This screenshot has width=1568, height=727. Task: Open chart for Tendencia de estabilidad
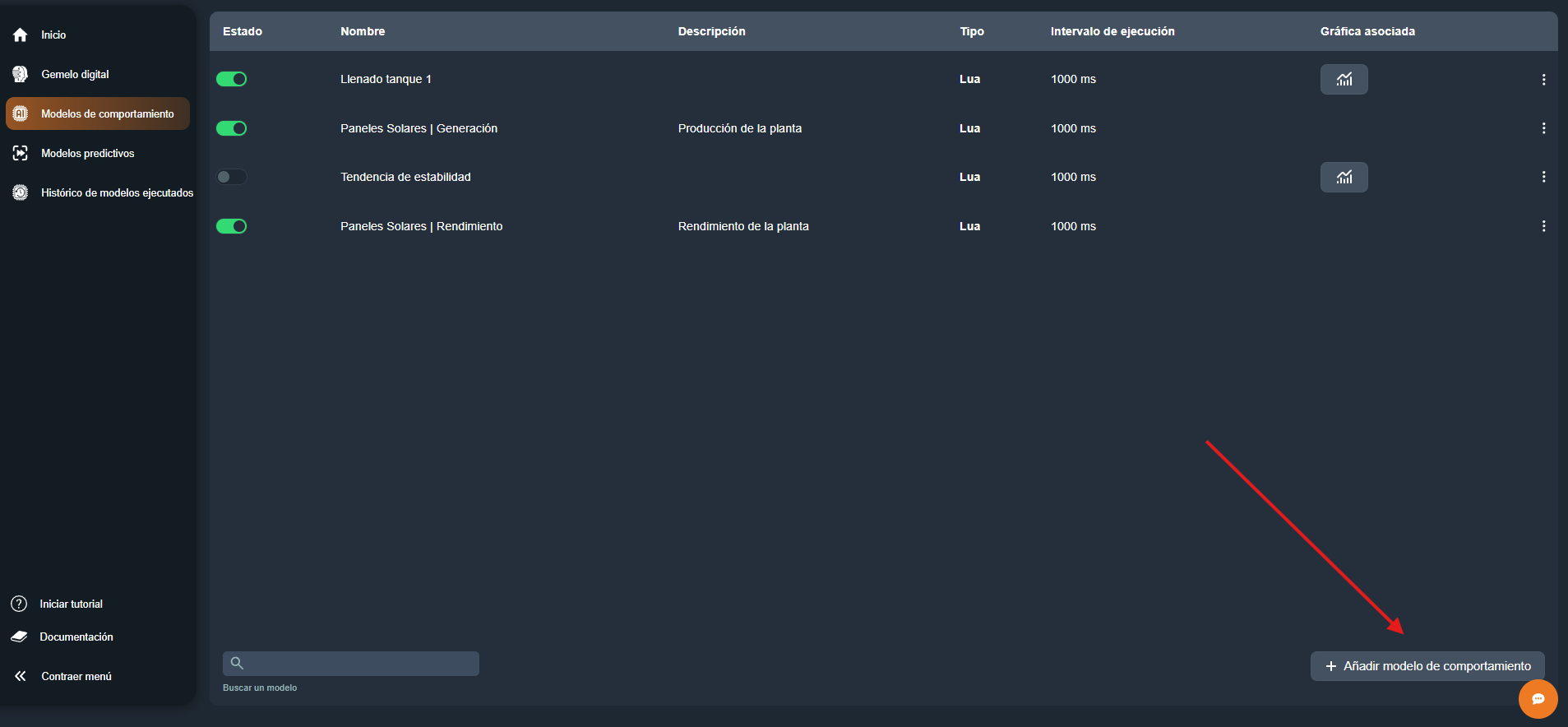[1344, 178]
